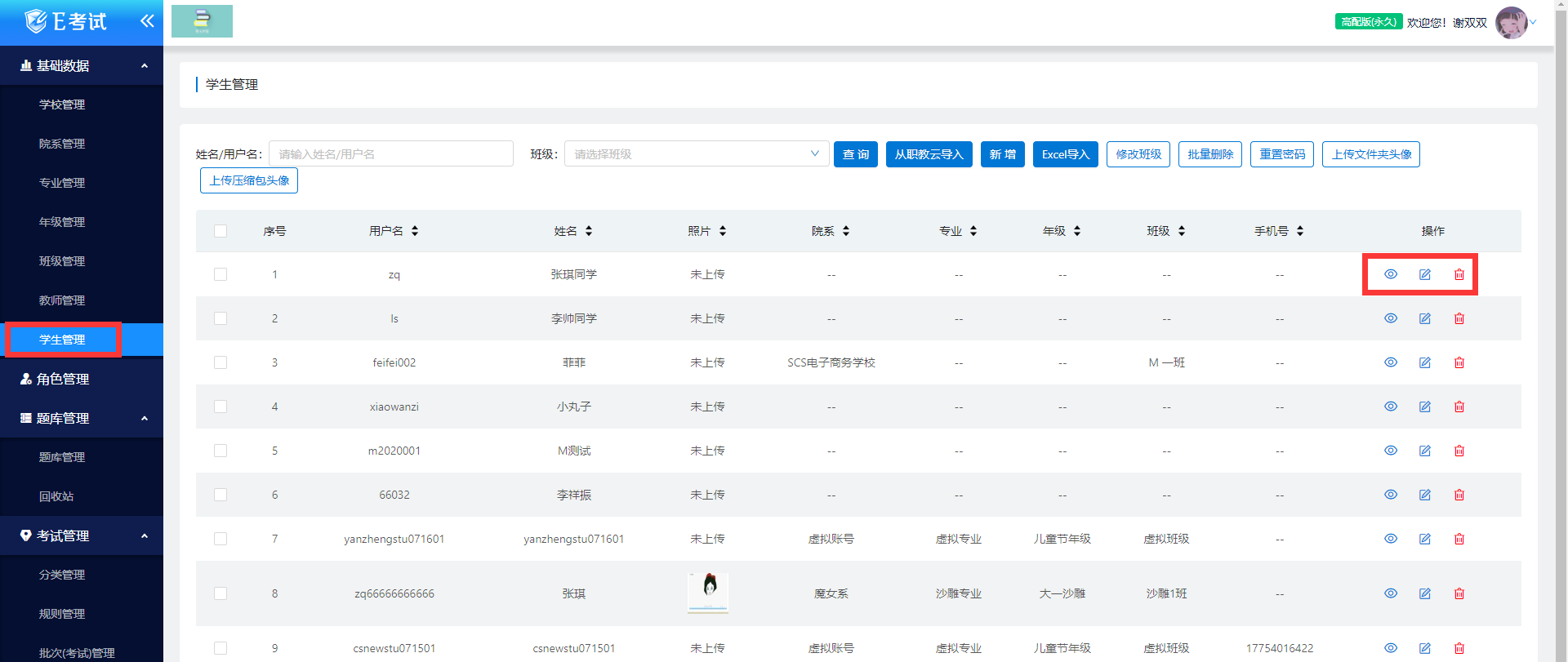Edit the feifei002 student

[1425, 362]
